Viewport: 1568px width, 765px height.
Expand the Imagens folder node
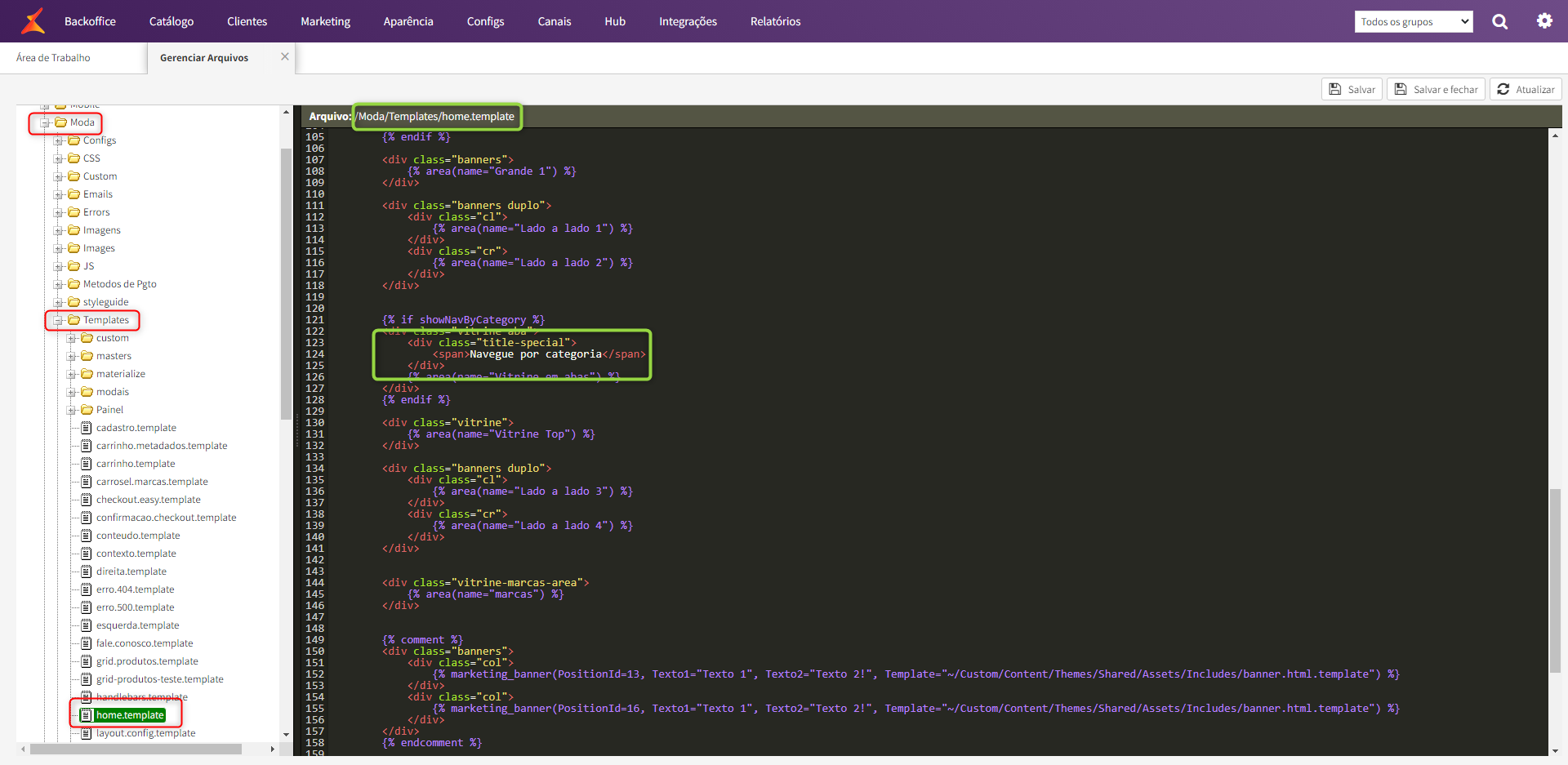click(59, 230)
